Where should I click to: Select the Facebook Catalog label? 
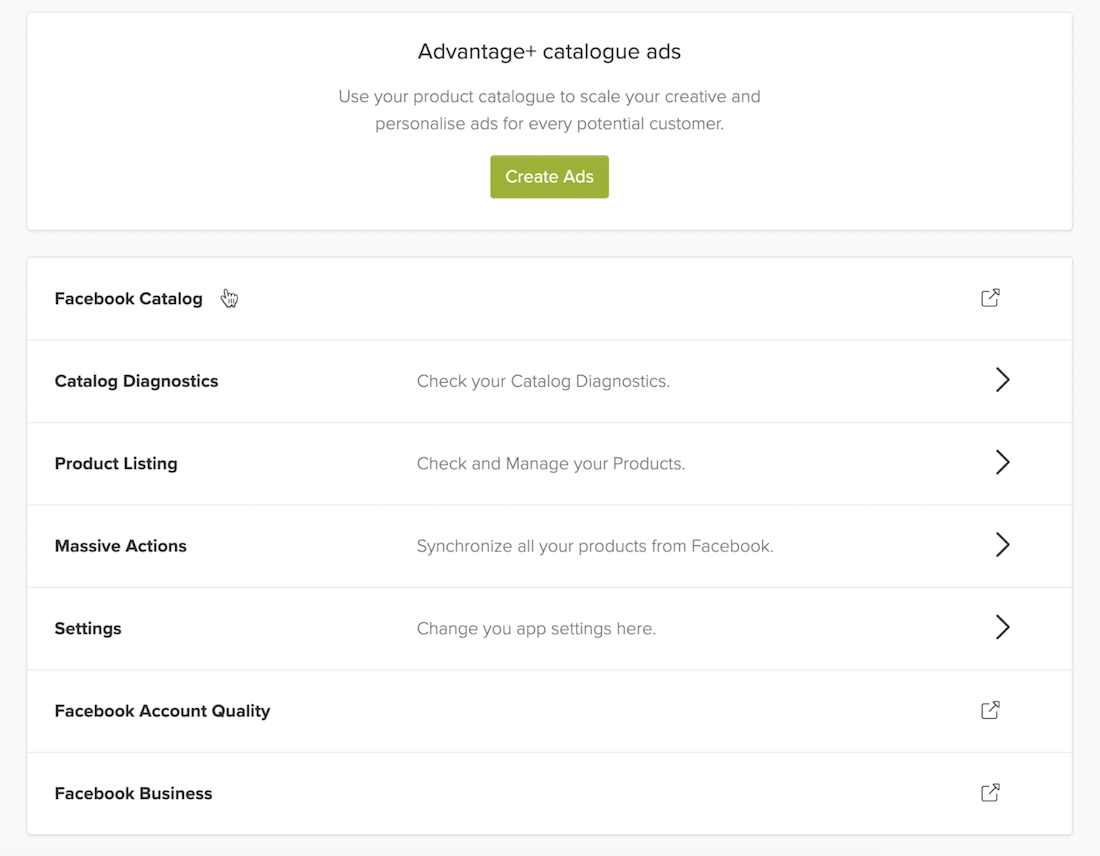(x=128, y=299)
